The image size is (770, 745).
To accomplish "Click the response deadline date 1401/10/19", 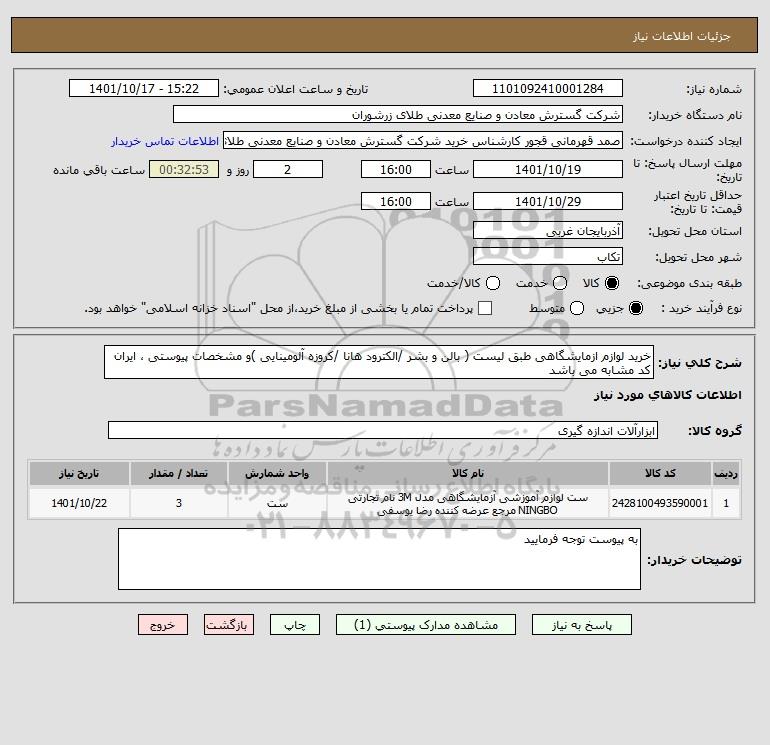I will pyautogui.click(x=548, y=169).
